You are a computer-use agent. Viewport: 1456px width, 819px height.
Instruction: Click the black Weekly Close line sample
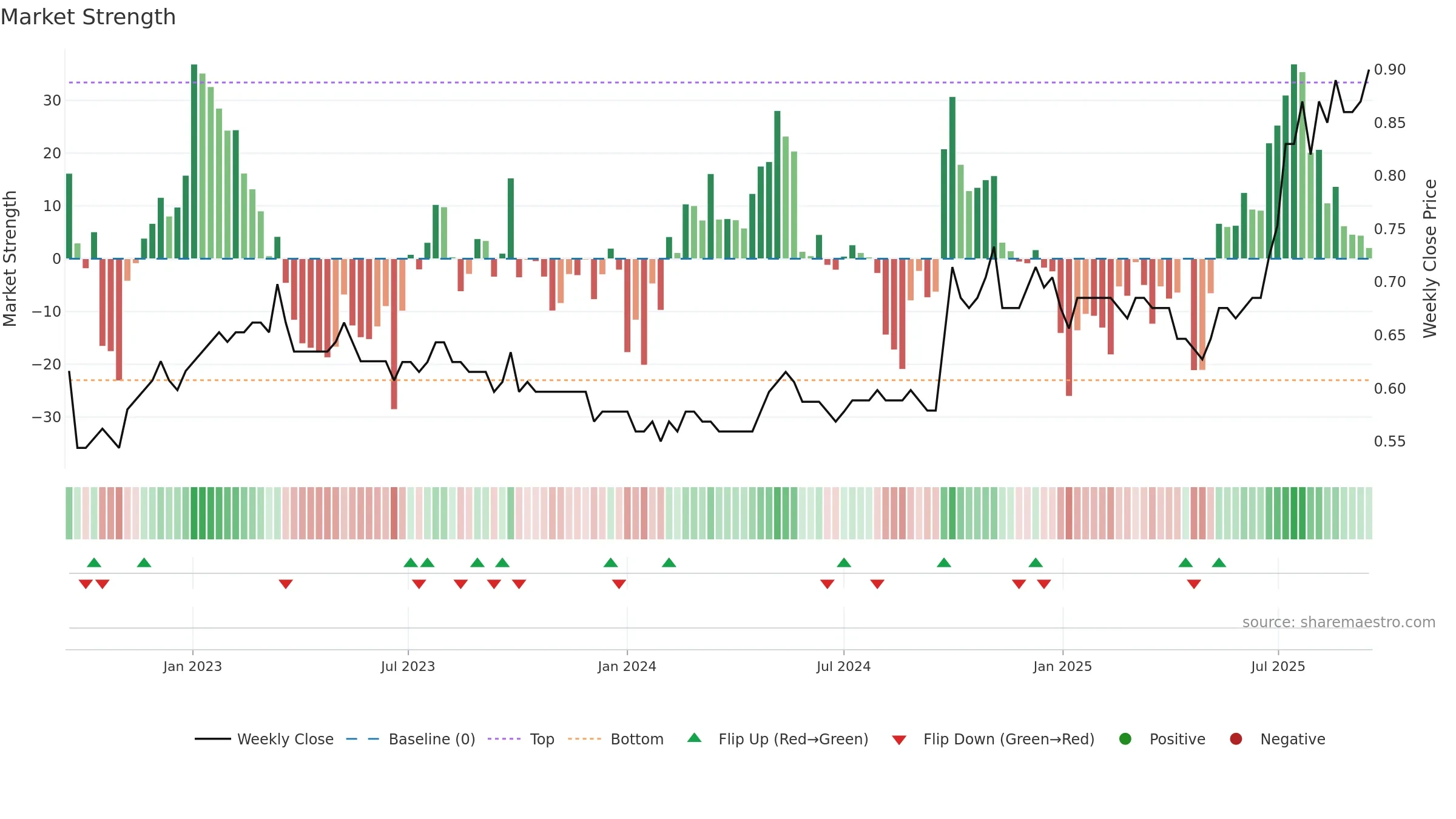212,739
